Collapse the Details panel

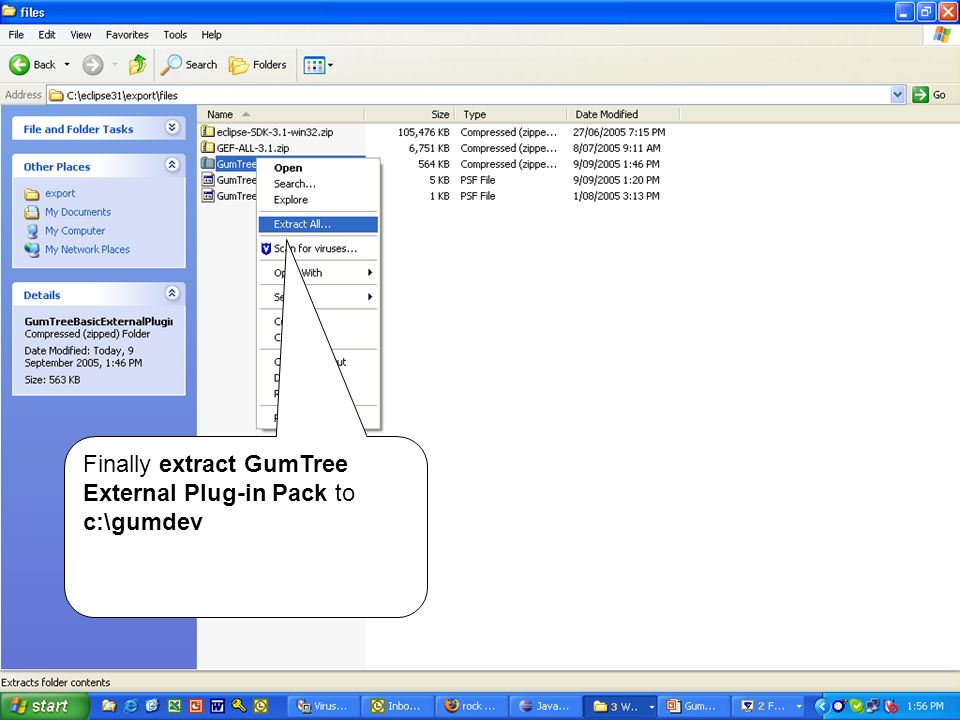[x=172, y=293]
